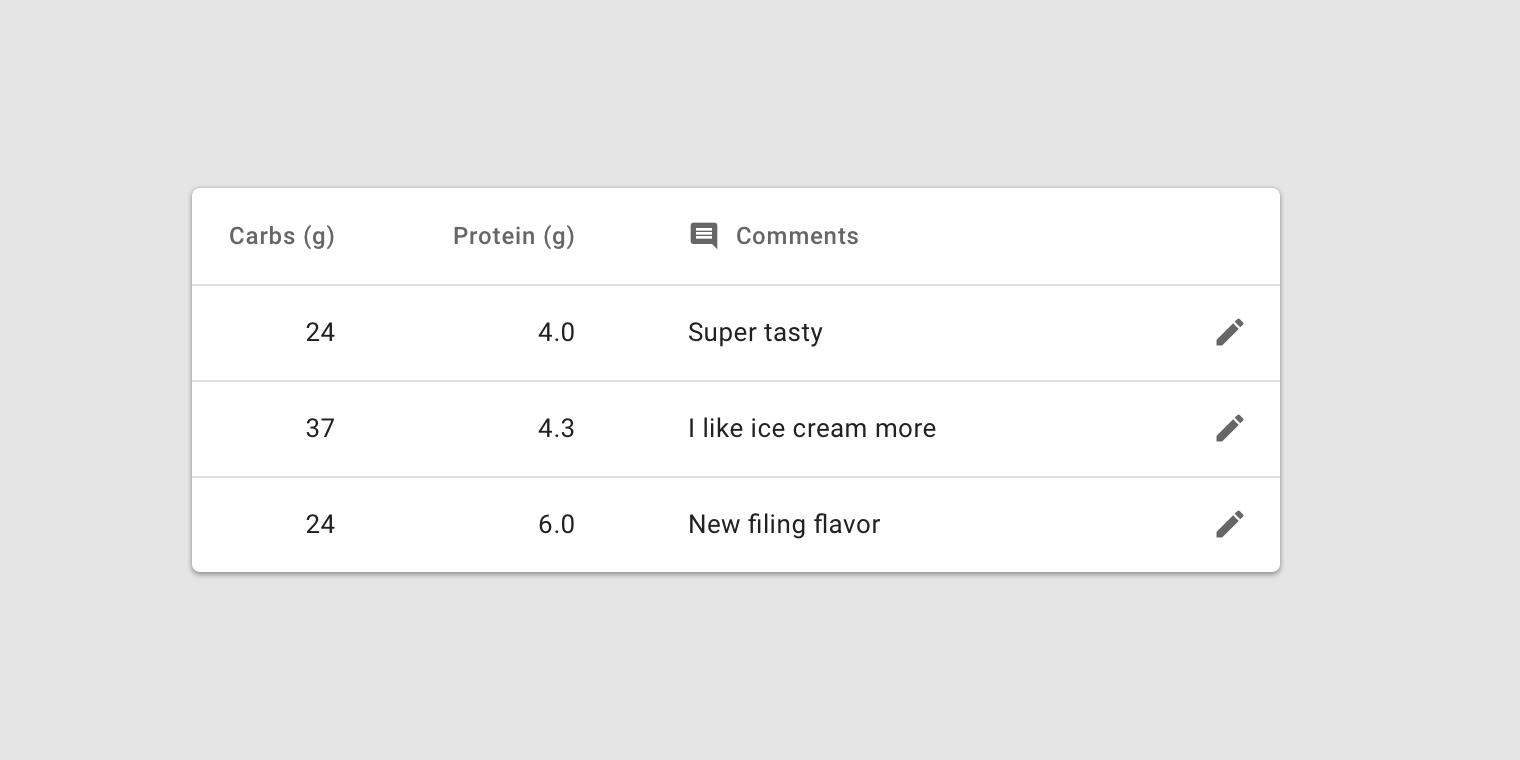
Task: Click the word 'flavor' in third row comment
Action: point(847,524)
